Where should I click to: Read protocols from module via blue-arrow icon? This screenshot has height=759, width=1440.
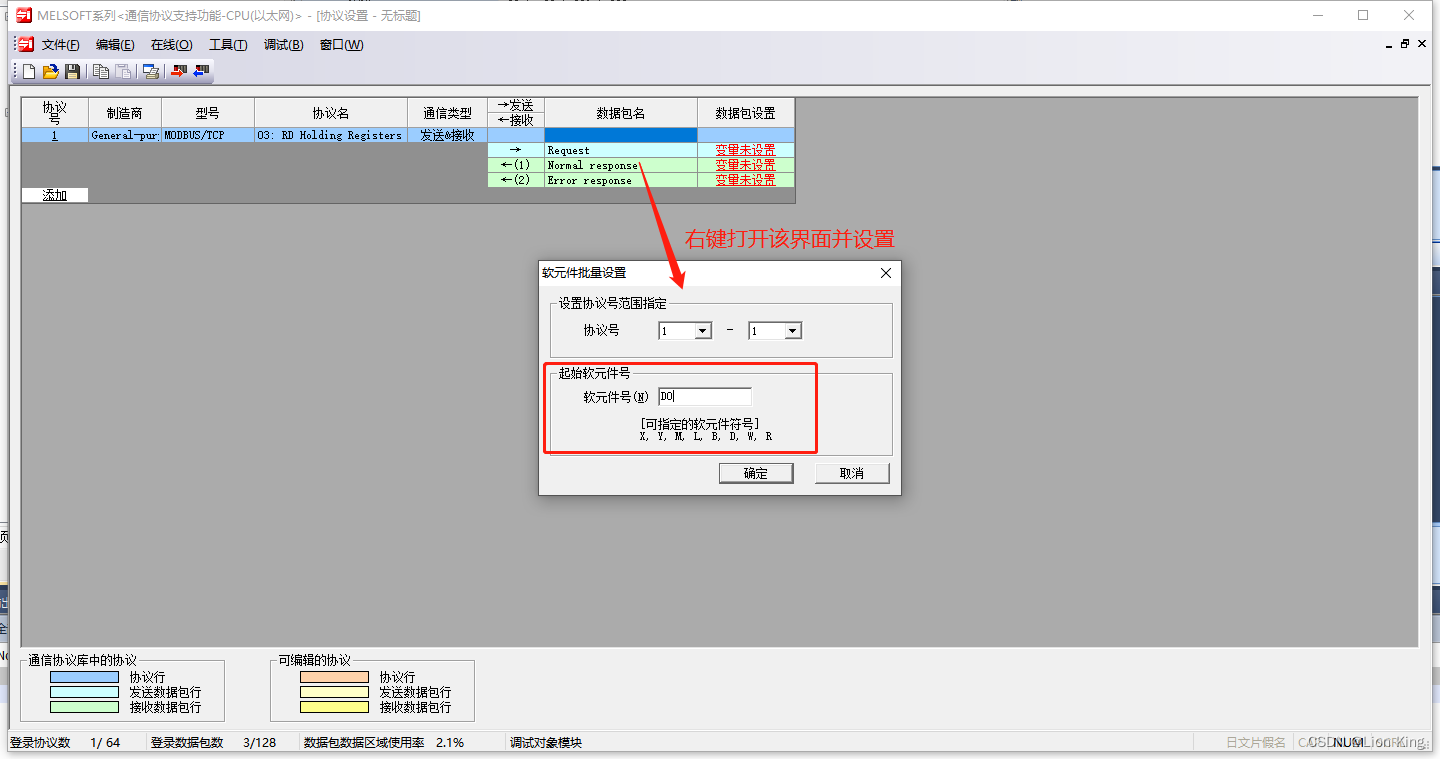(202, 71)
